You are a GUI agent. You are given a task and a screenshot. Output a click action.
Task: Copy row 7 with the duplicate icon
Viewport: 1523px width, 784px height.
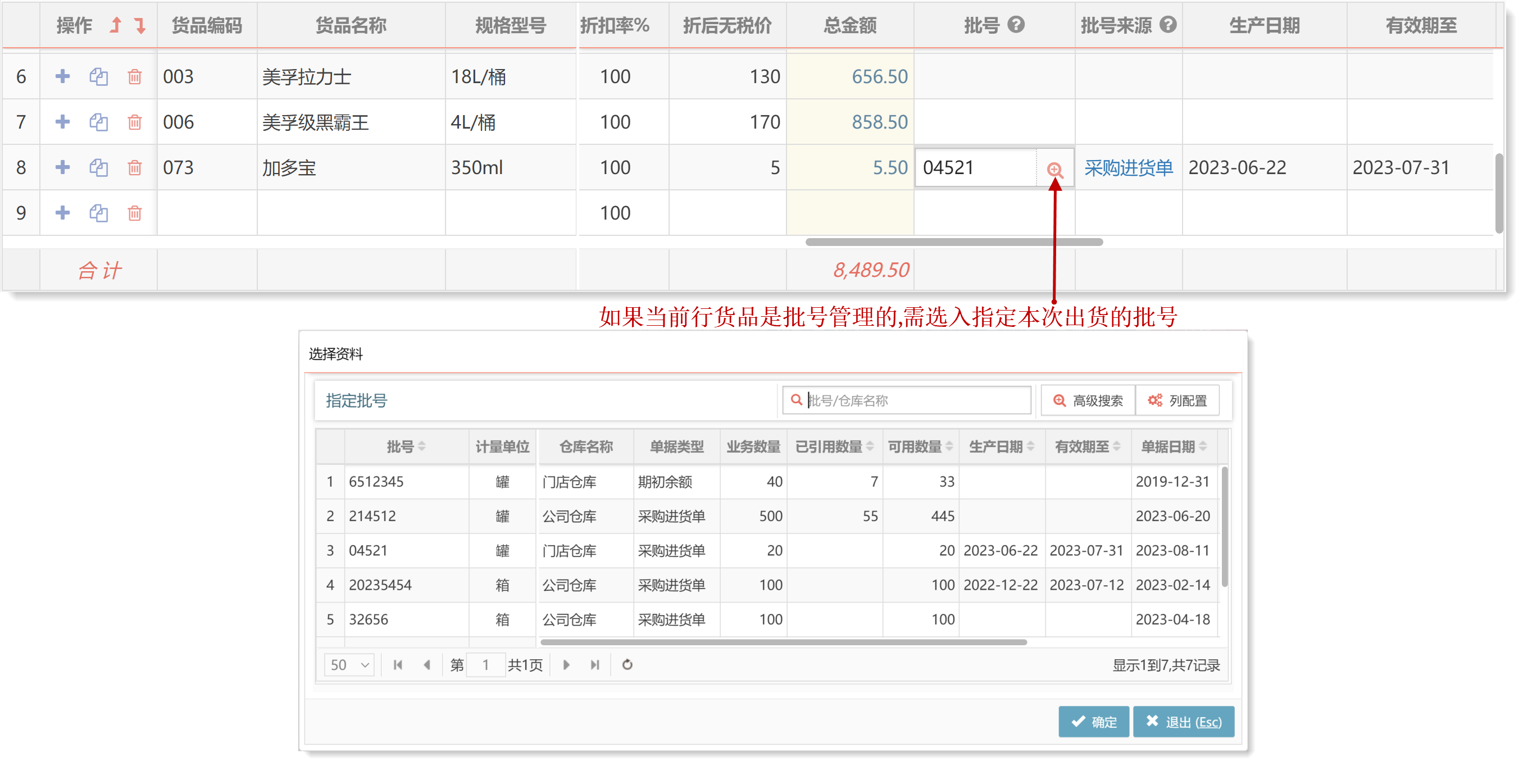98,122
